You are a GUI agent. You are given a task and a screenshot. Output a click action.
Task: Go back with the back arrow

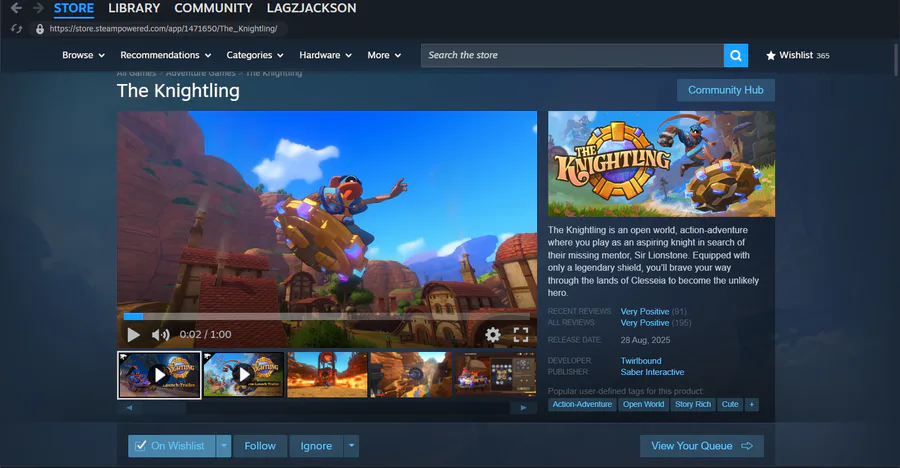coord(17,8)
